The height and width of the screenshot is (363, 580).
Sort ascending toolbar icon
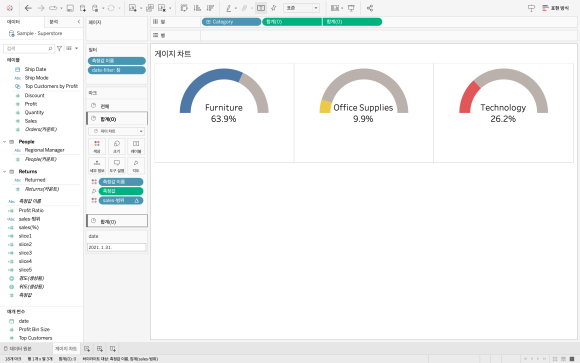(x=197, y=8)
